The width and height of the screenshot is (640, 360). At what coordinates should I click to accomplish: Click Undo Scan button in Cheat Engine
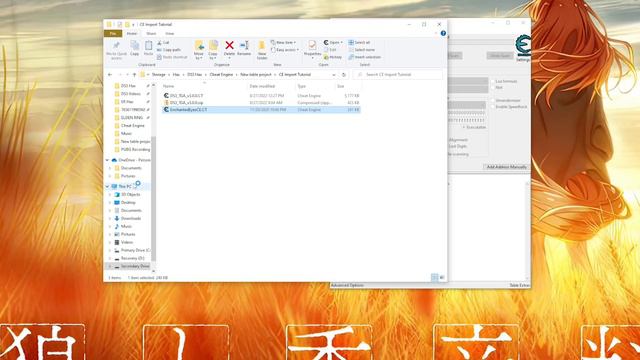point(500,56)
